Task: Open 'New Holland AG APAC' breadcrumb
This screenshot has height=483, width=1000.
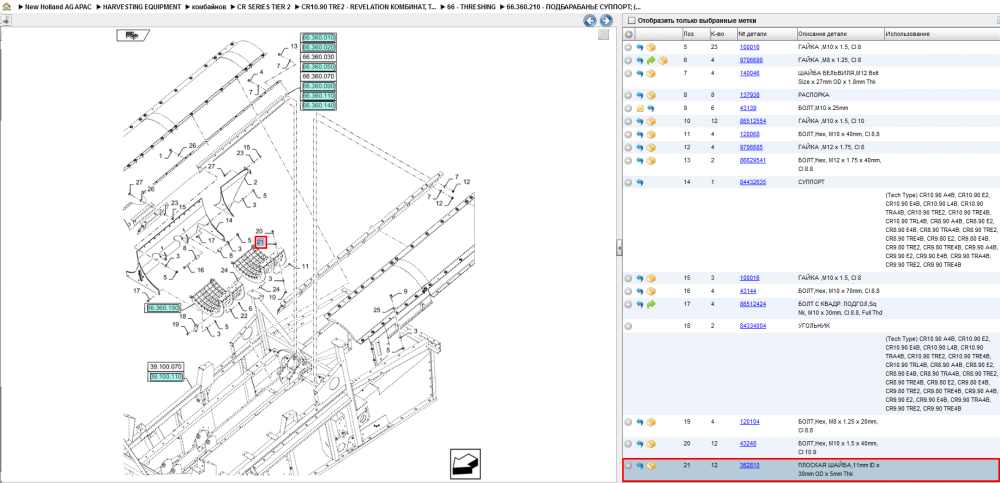Action: [56, 6]
